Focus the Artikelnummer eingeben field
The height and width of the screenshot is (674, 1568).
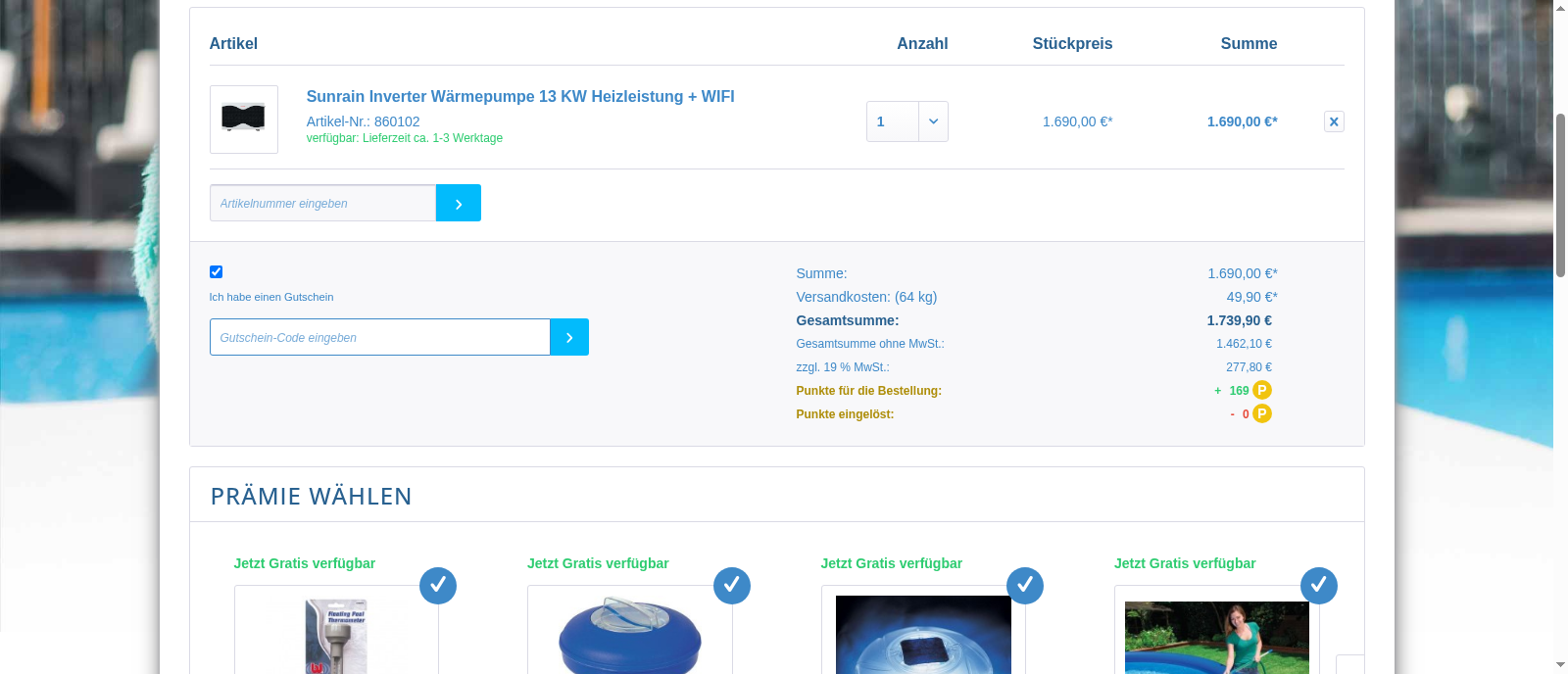[x=322, y=203]
